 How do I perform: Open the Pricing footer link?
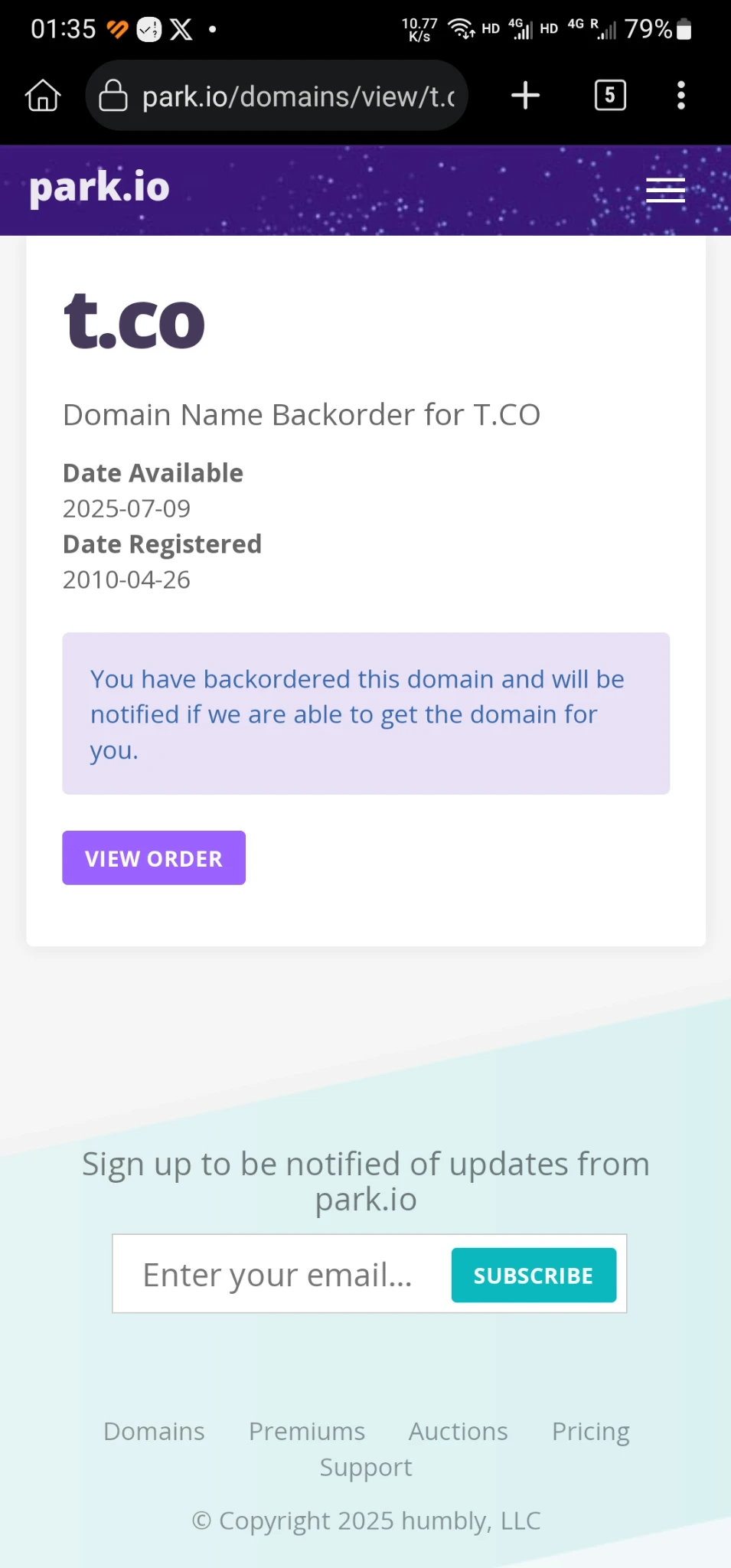click(590, 1432)
